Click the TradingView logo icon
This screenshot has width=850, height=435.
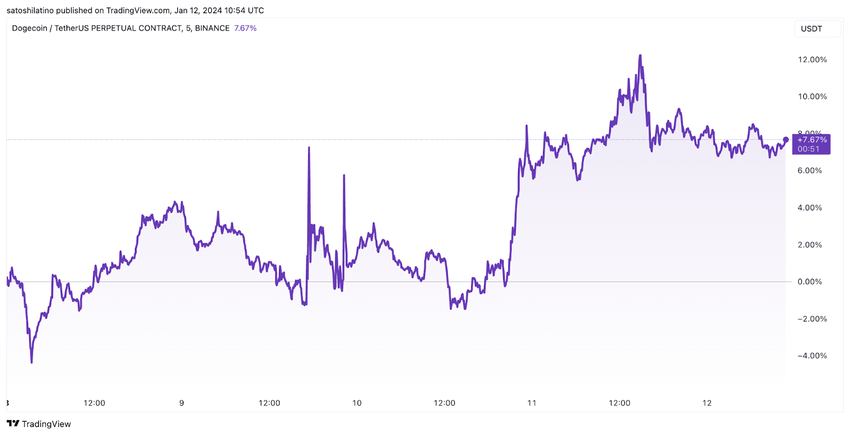point(13,423)
